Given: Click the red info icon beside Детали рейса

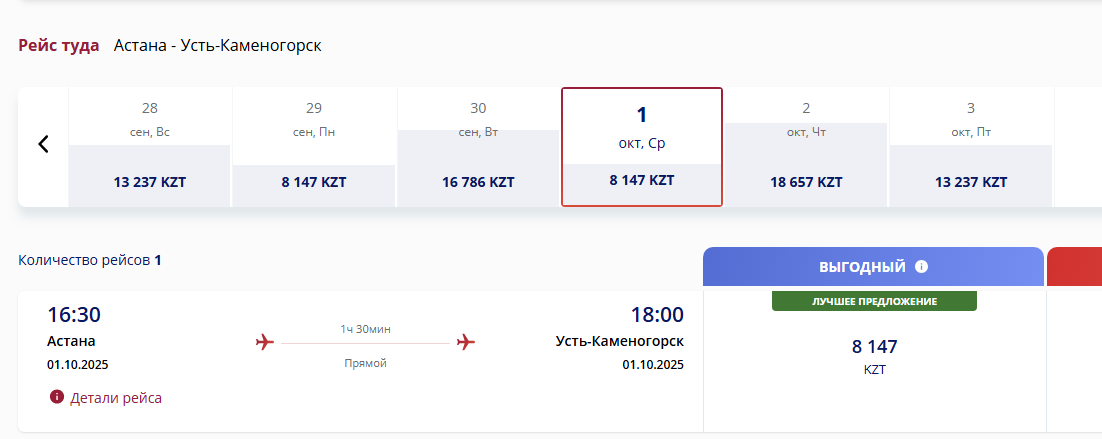Looking at the screenshot, I should [x=57, y=397].
